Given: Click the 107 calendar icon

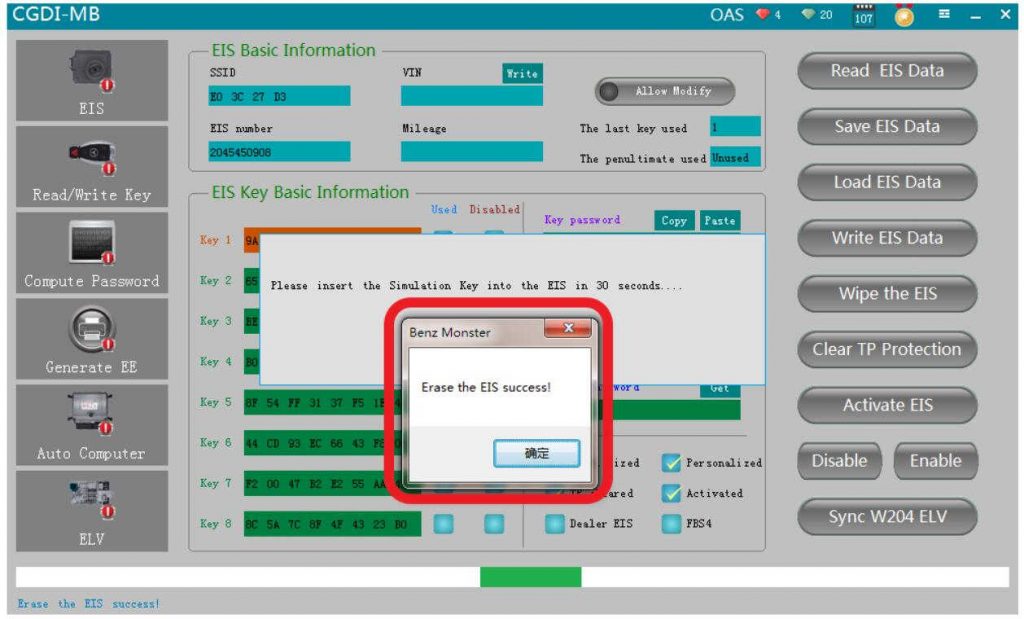Looking at the screenshot, I should 863,14.
